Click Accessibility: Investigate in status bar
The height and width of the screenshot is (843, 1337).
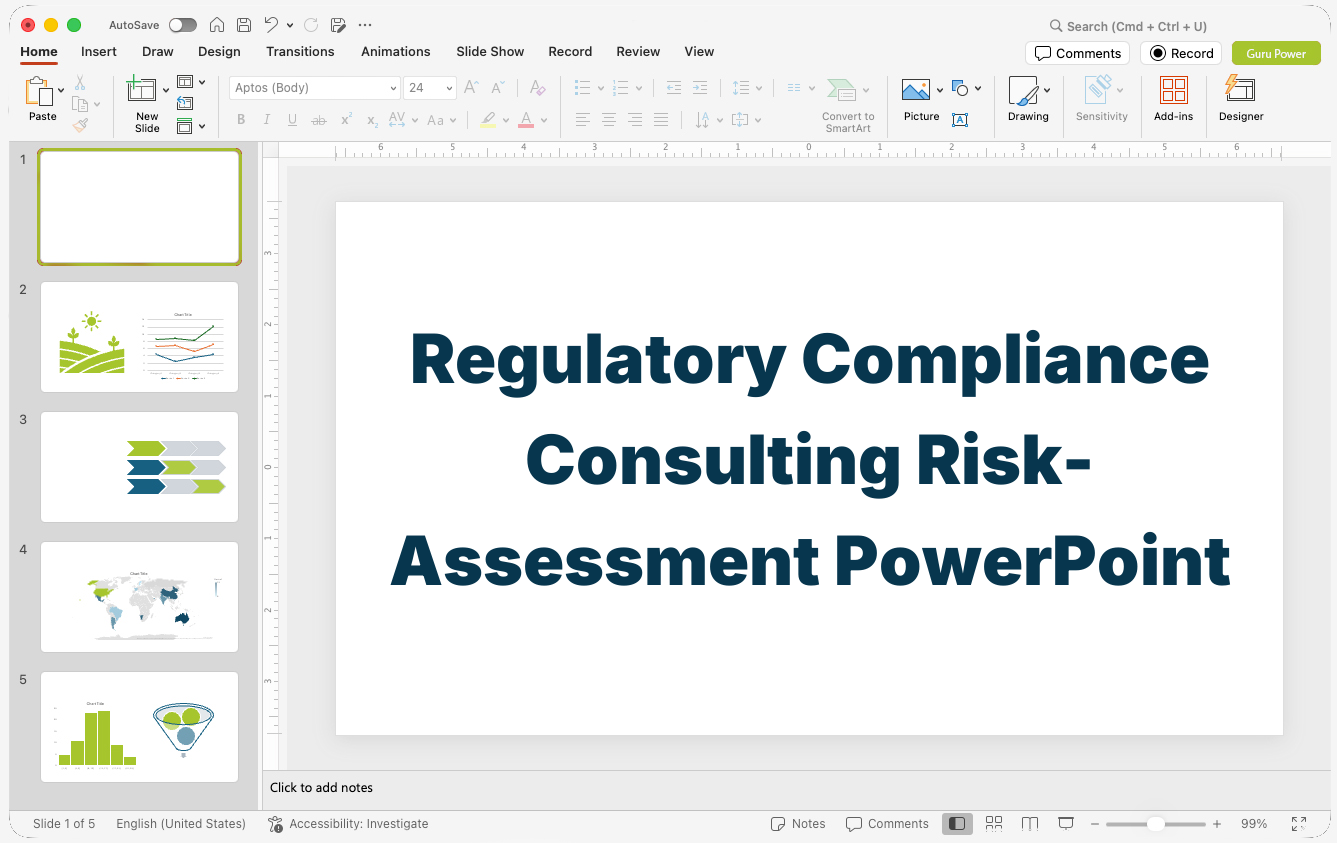[x=348, y=824]
